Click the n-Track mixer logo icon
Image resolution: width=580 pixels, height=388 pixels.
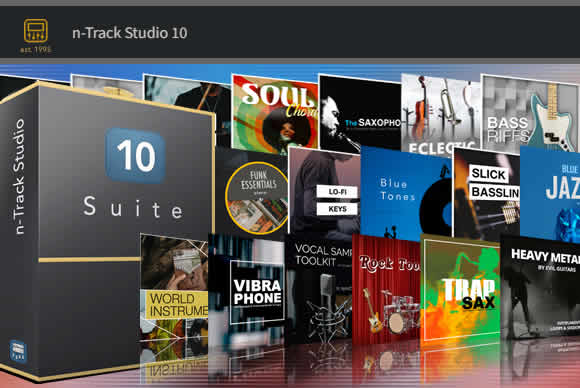pos(36,30)
